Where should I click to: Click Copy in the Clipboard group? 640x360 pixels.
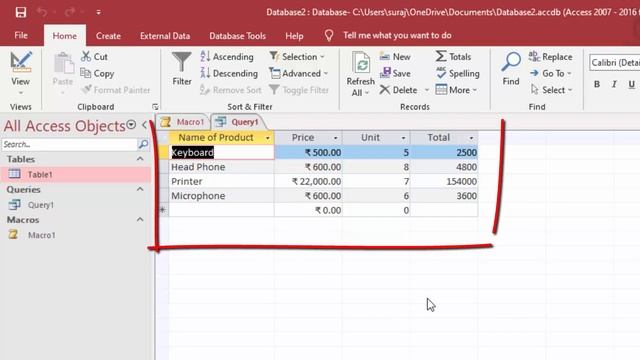click(x=98, y=73)
